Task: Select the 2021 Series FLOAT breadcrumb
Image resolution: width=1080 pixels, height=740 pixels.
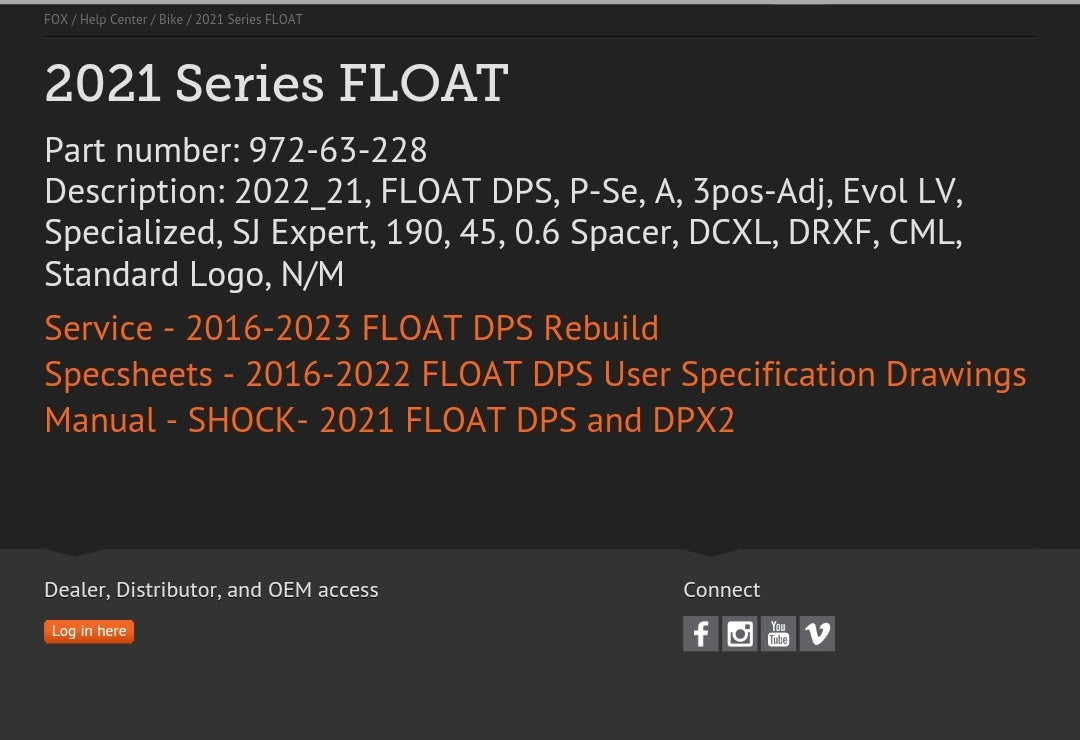Action: point(249,20)
